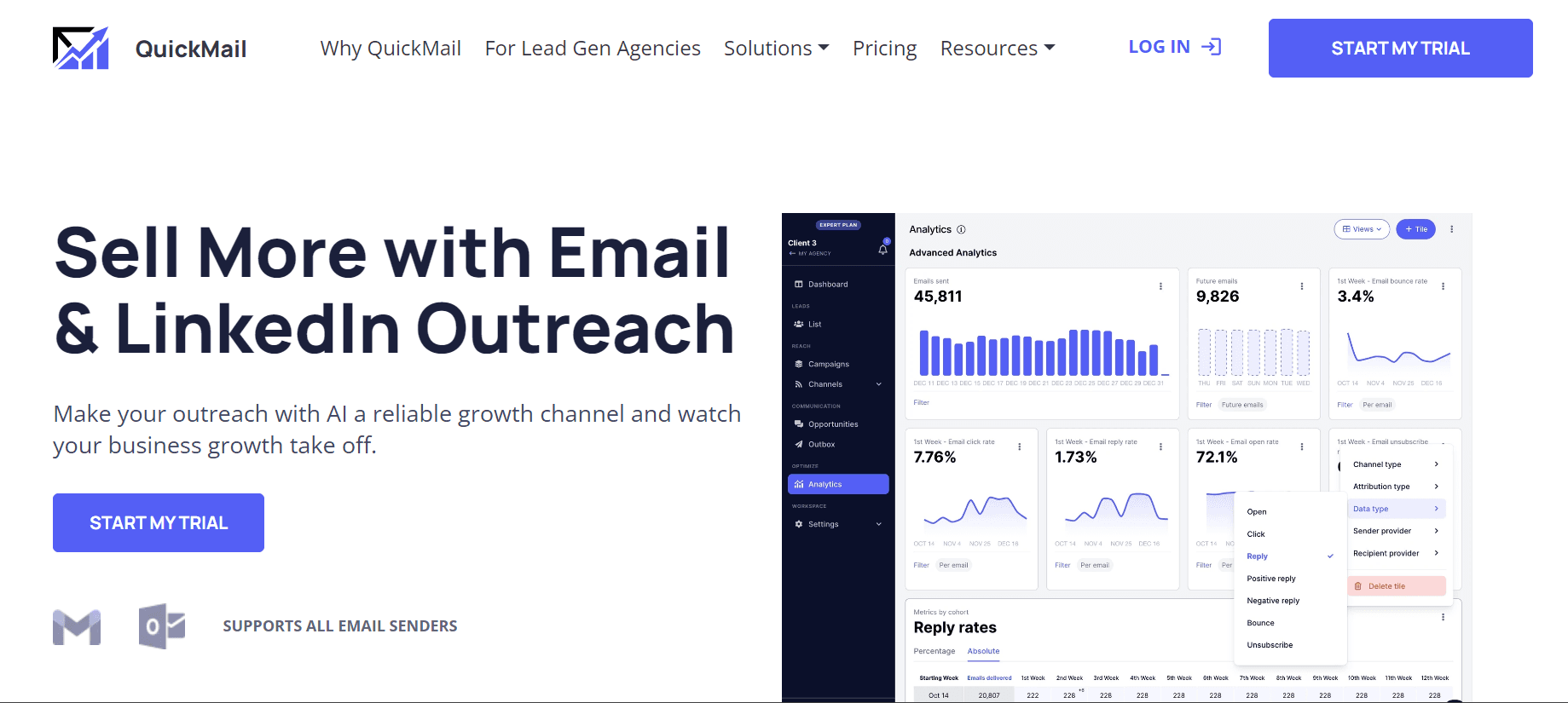Expand the Solutions dropdown in the navbar
Image resolution: width=1568 pixels, height=703 pixels.
[x=776, y=49]
